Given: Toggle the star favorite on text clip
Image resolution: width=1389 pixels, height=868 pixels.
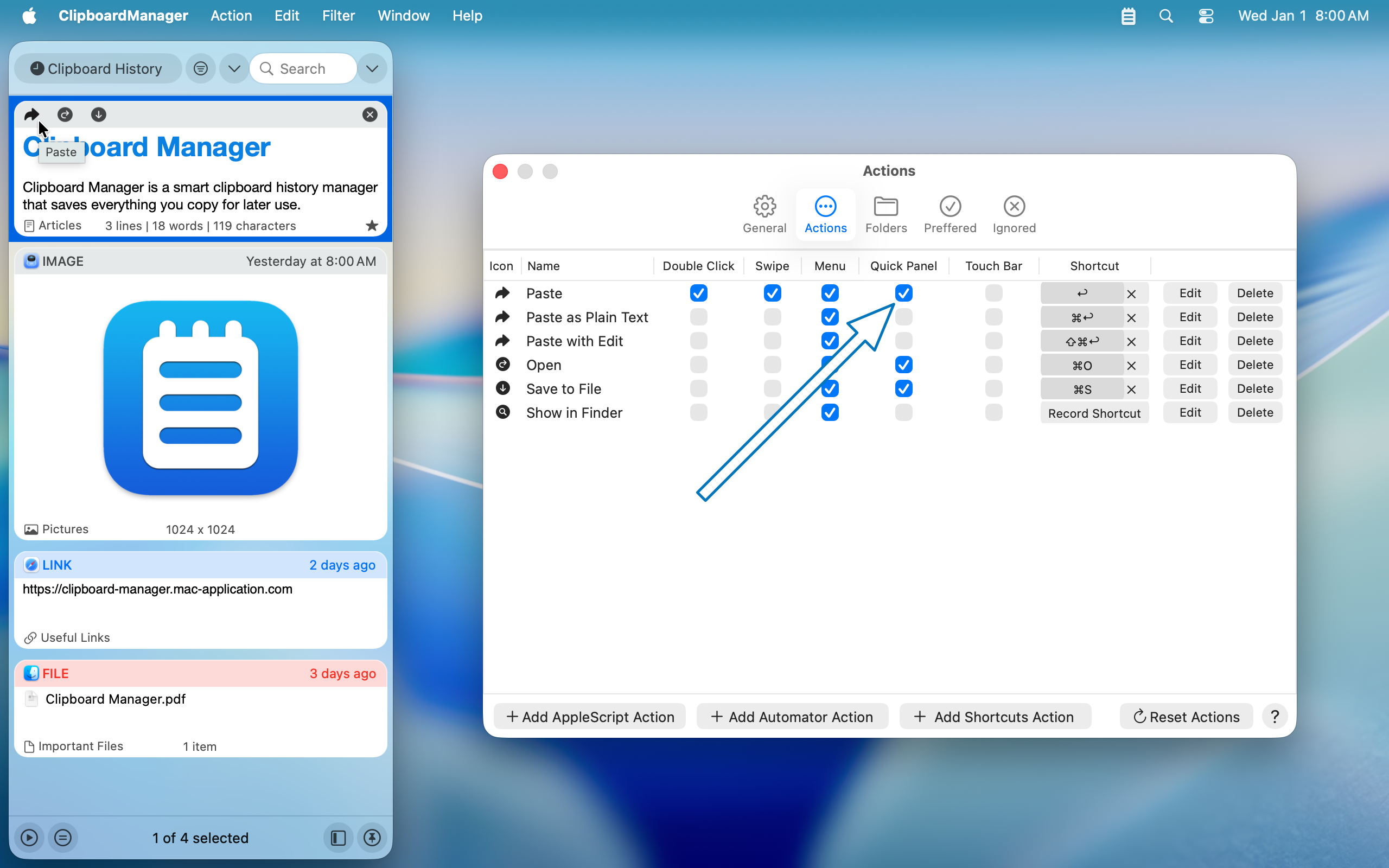Looking at the screenshot, I should pos(372,226).
